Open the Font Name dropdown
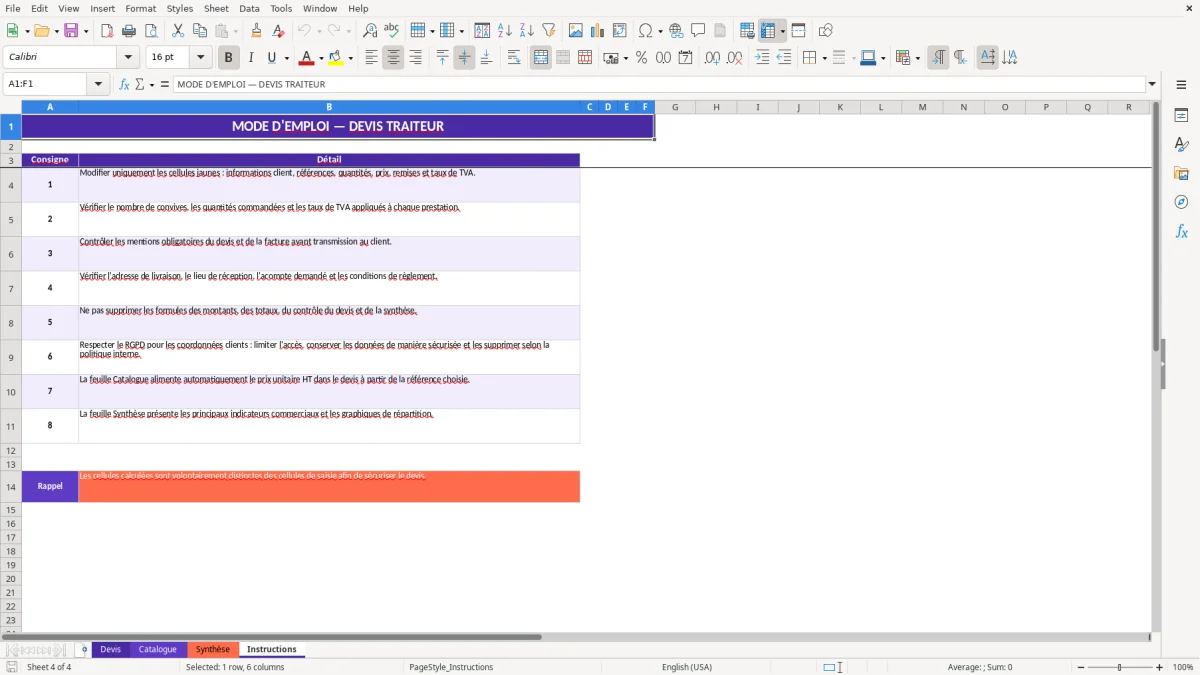Screen dimensions: 1200x675 tap(127, 58)
